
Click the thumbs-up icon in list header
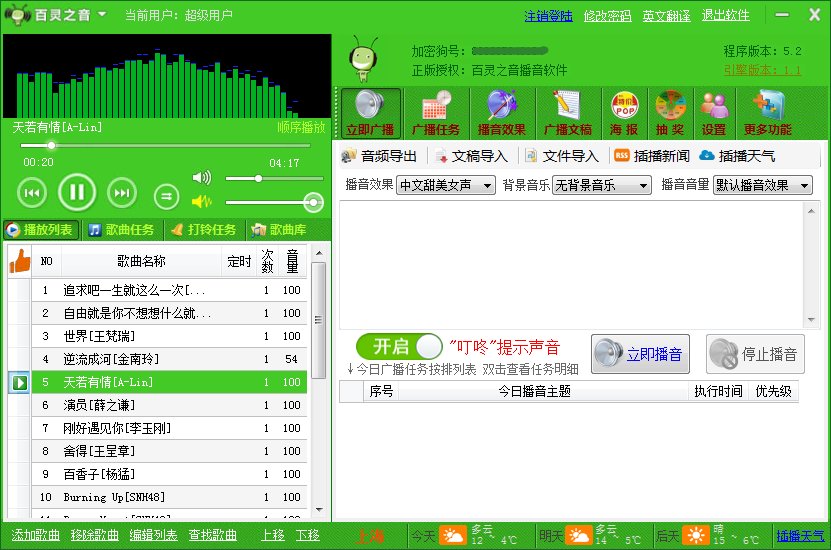[x=20, y=261]
